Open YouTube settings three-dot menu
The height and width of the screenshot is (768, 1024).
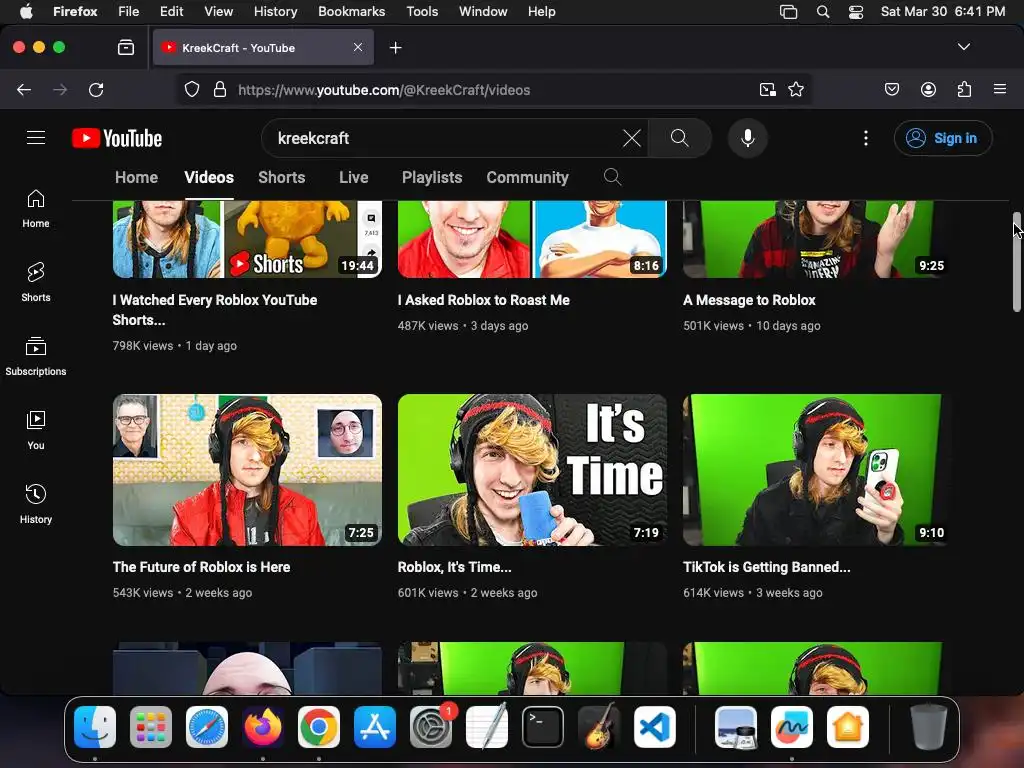(866, 138)
